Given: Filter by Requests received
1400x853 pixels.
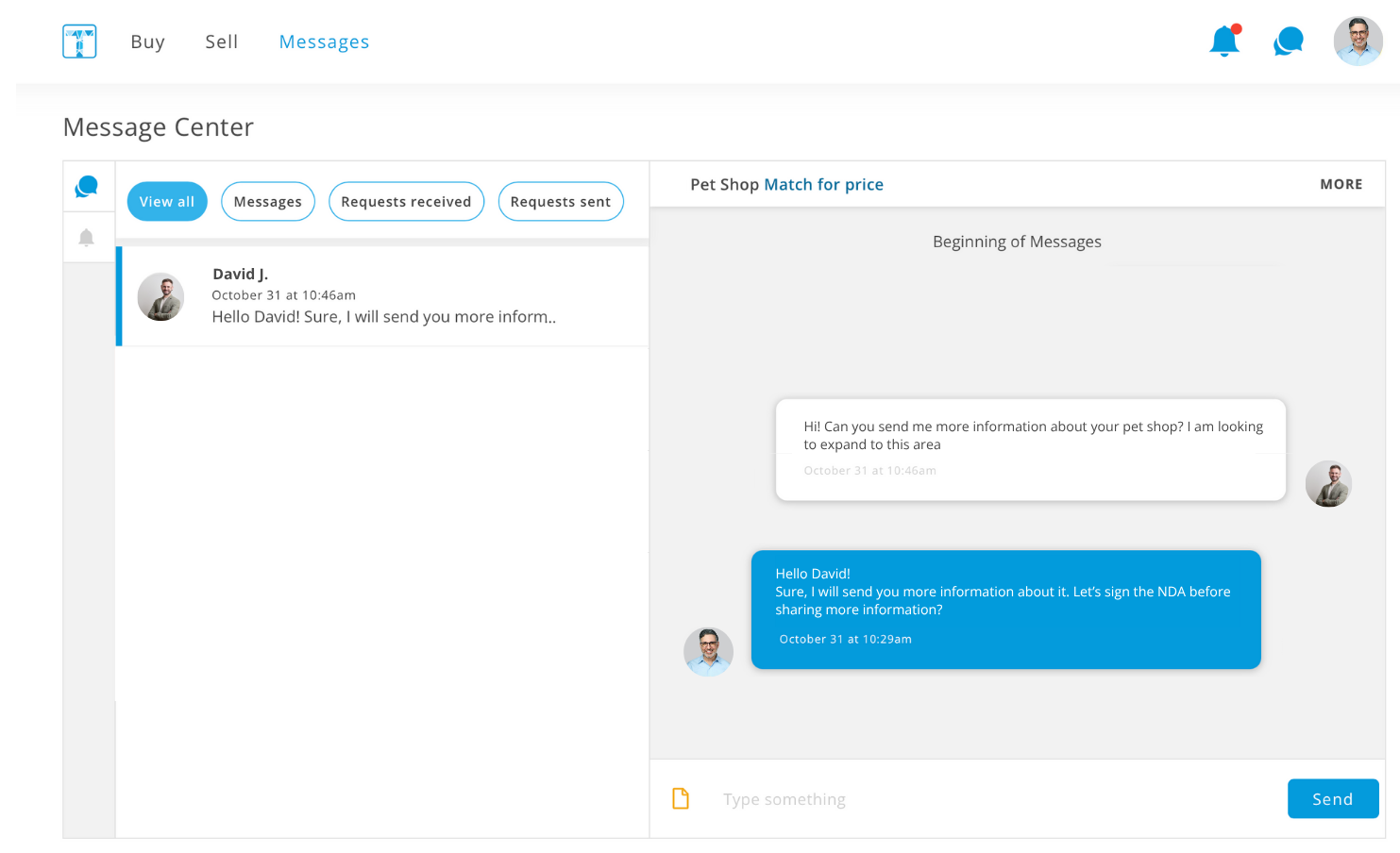Looking at the screenshot, I should [x=406, y=202].
